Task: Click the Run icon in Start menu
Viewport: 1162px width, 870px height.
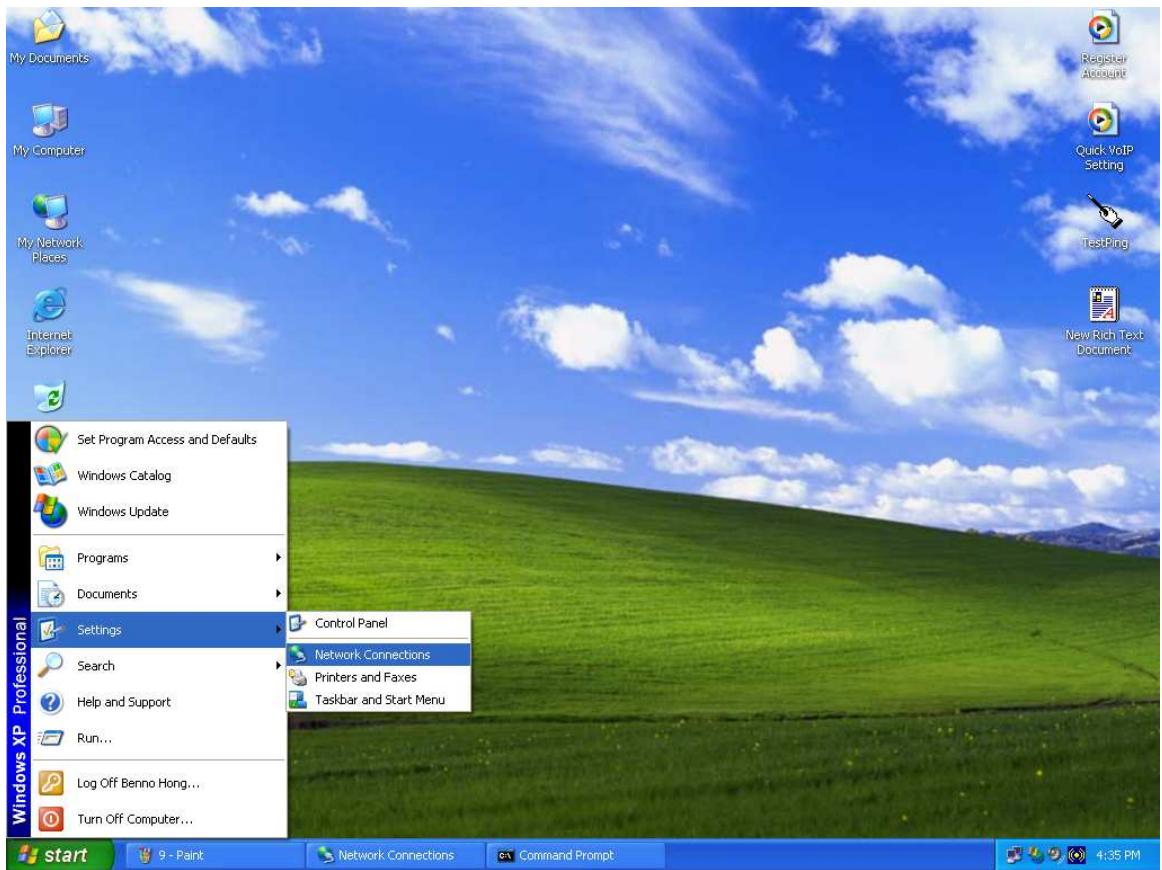Action: (x=50, y=738)
